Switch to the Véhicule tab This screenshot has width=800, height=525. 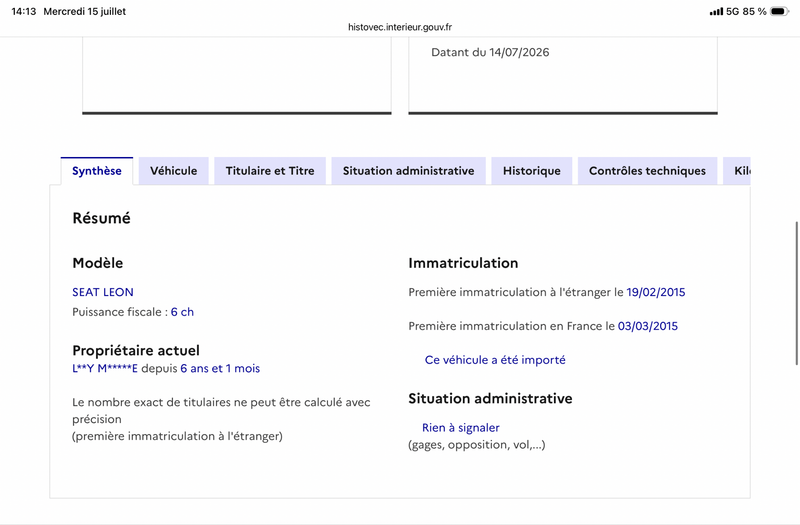(x=173, y=171)
